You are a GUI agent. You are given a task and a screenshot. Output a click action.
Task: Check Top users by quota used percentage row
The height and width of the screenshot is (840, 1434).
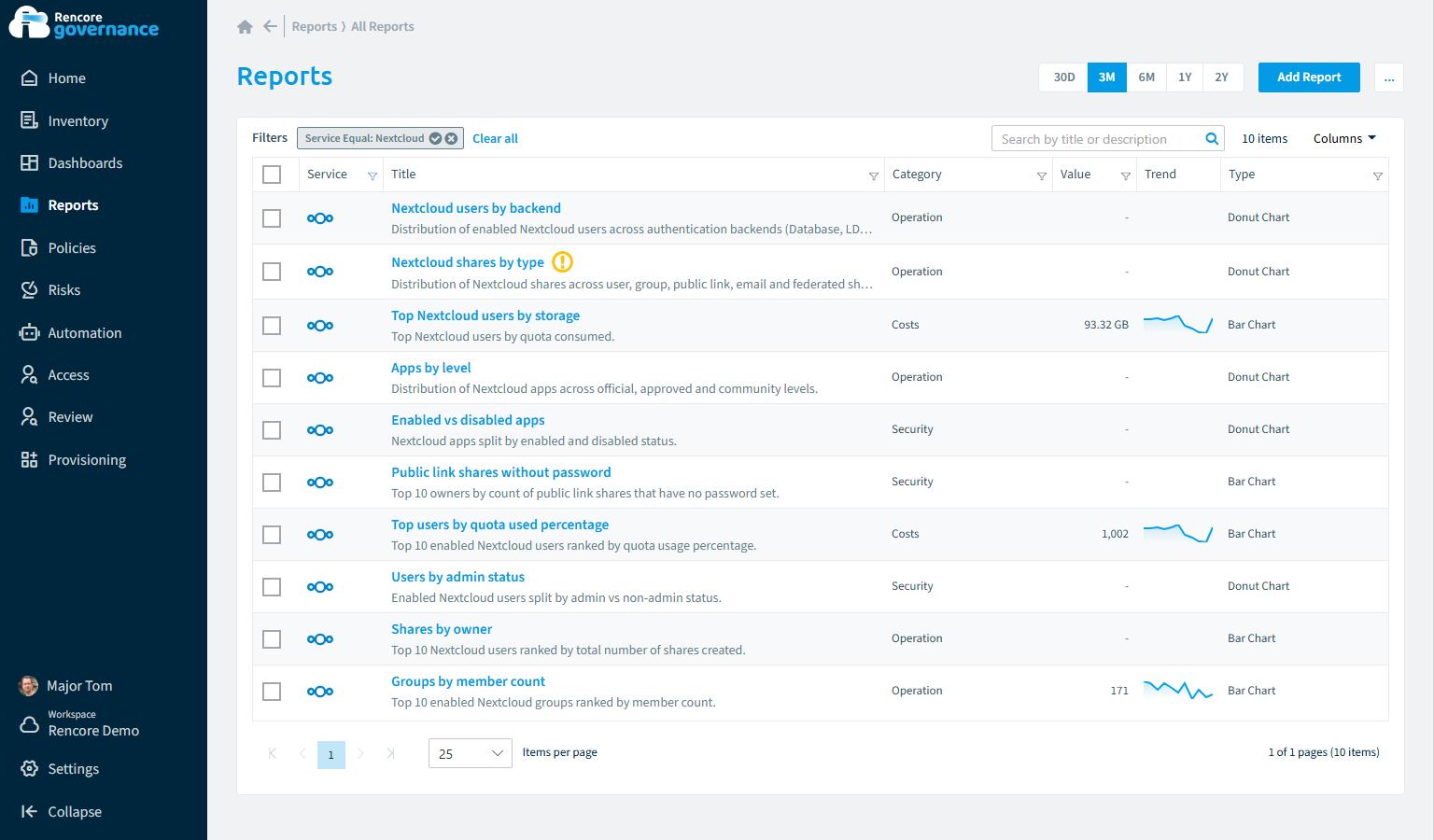click(x=272, y=535)
